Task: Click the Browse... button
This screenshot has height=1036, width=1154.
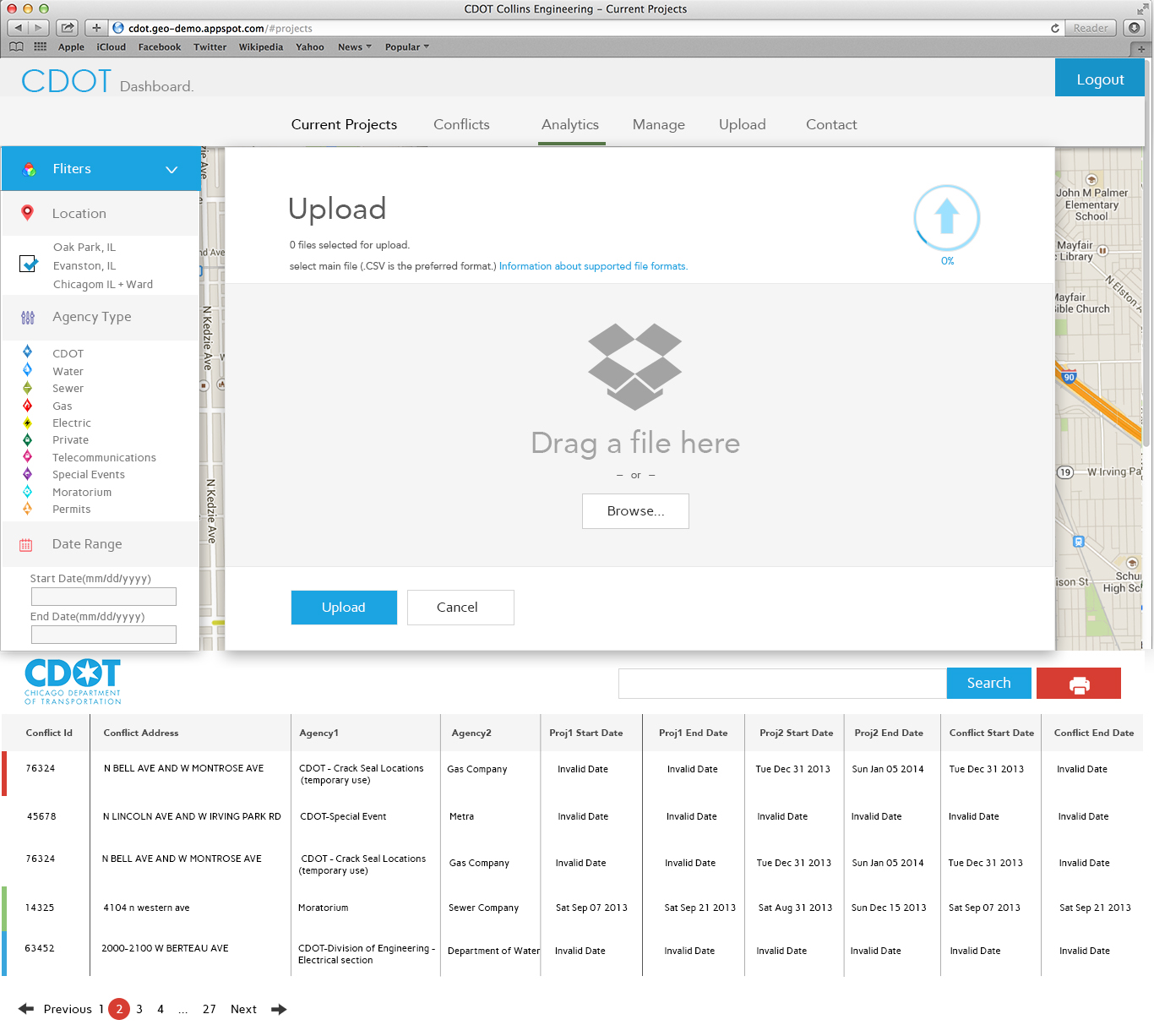Action: (x=635, y=511)
